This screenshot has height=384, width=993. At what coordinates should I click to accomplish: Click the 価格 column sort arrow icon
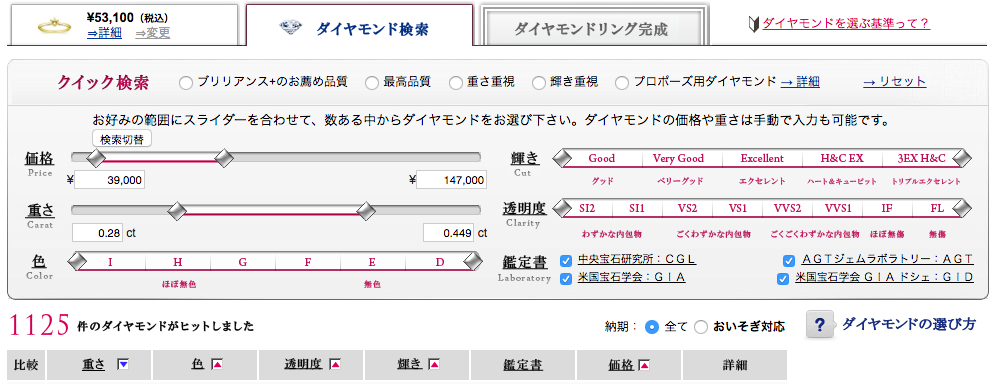point(643,364)
